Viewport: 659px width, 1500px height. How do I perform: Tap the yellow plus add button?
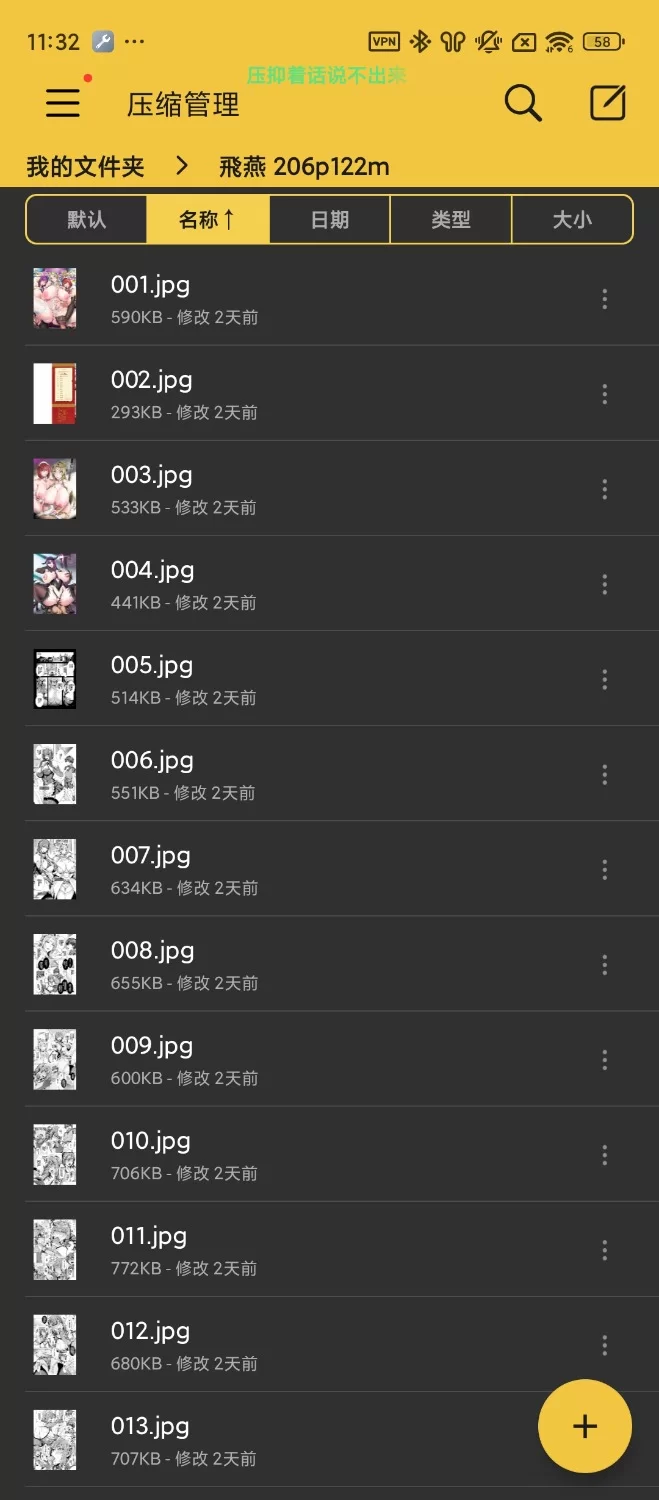pyautogui.click(x=585, y=1426)
